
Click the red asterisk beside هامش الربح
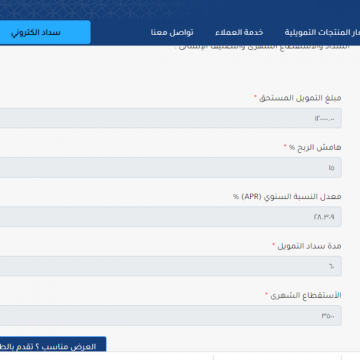click(285, 146)
